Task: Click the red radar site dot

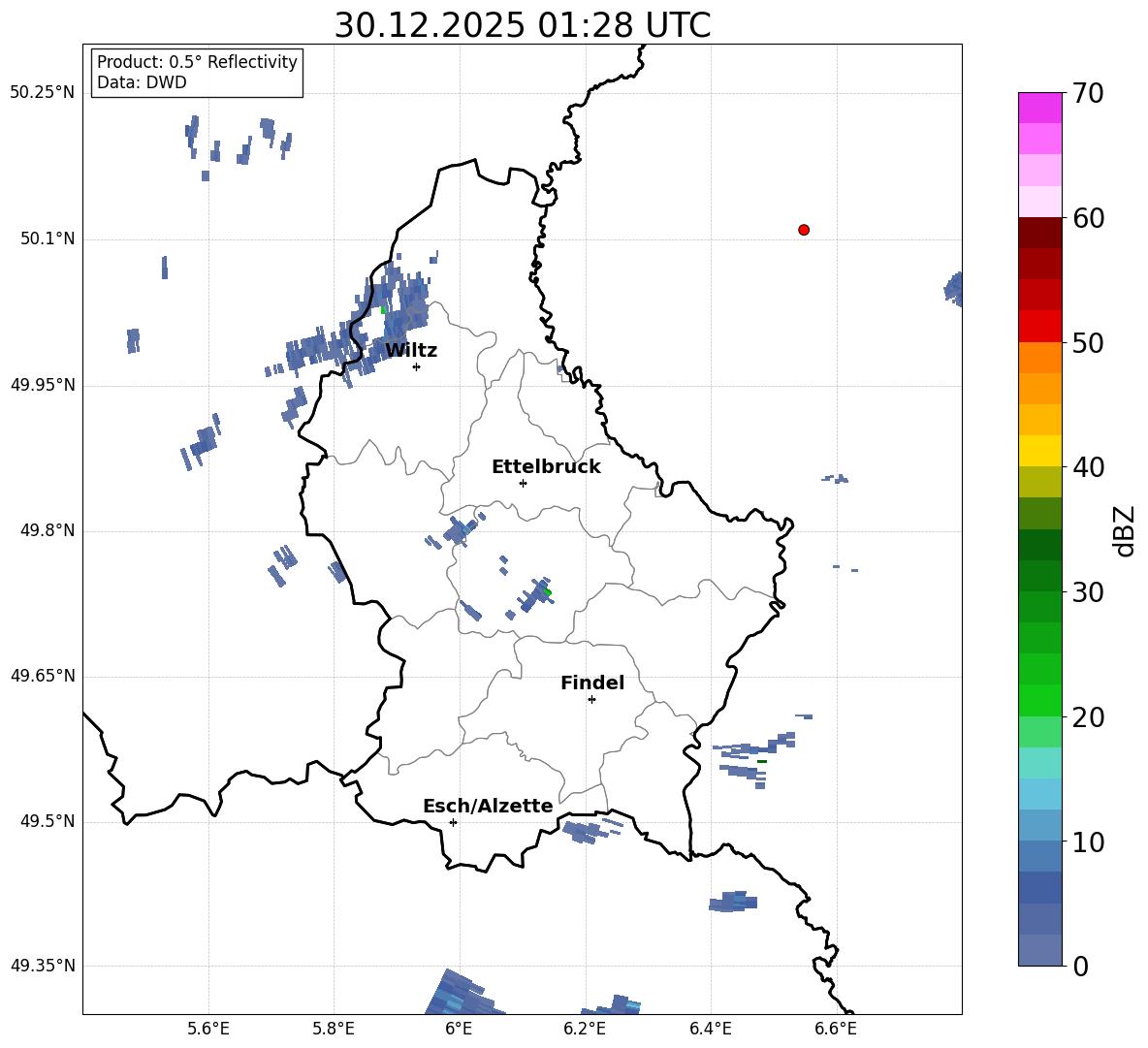Action: point(804,230)
